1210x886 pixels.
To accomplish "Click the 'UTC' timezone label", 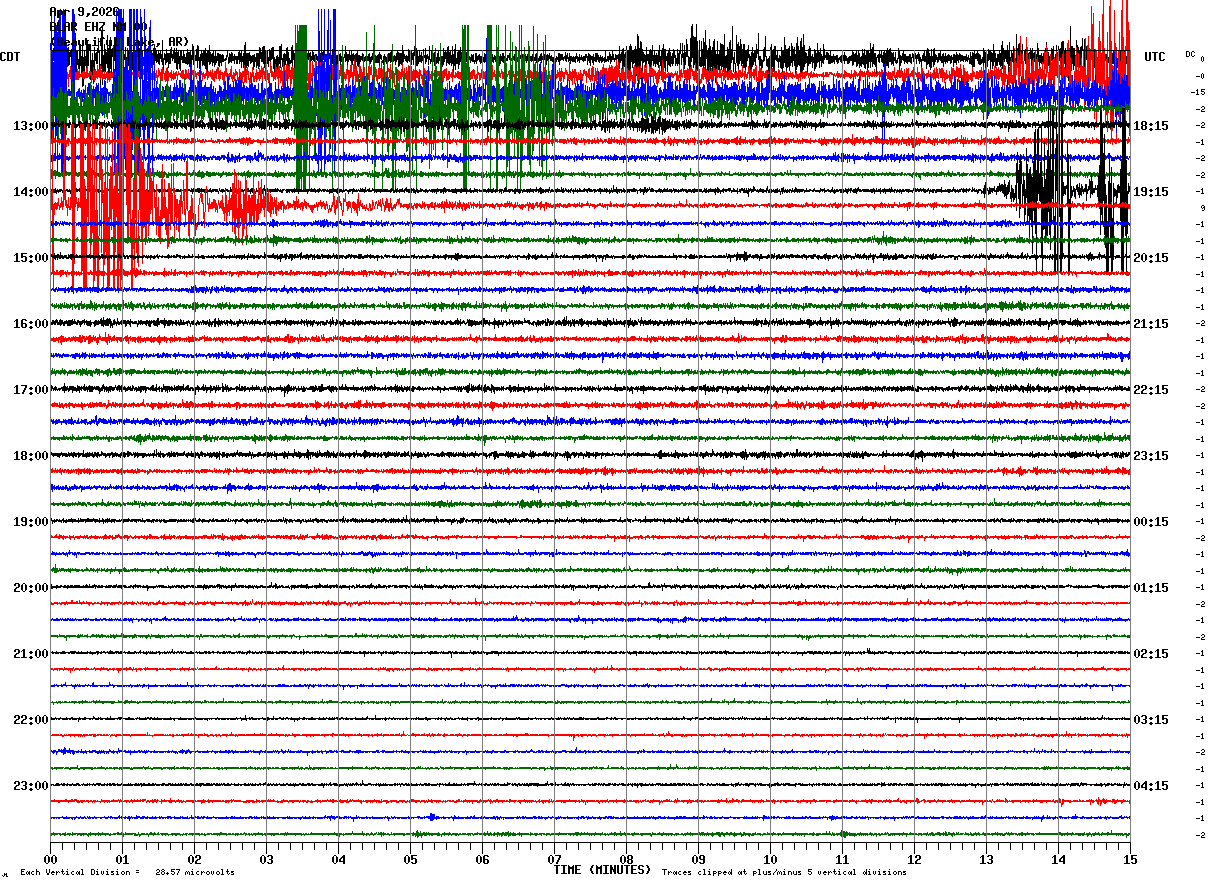I will (1155, 57).
